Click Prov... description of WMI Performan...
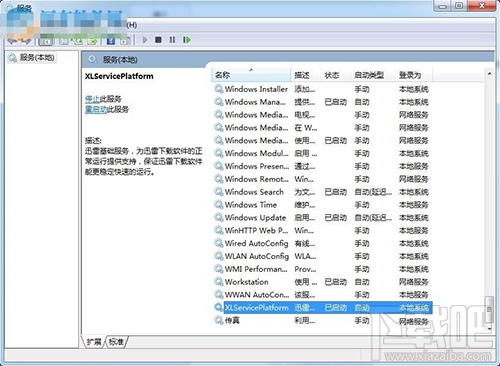500x366 pixels. tap(305, 269)
